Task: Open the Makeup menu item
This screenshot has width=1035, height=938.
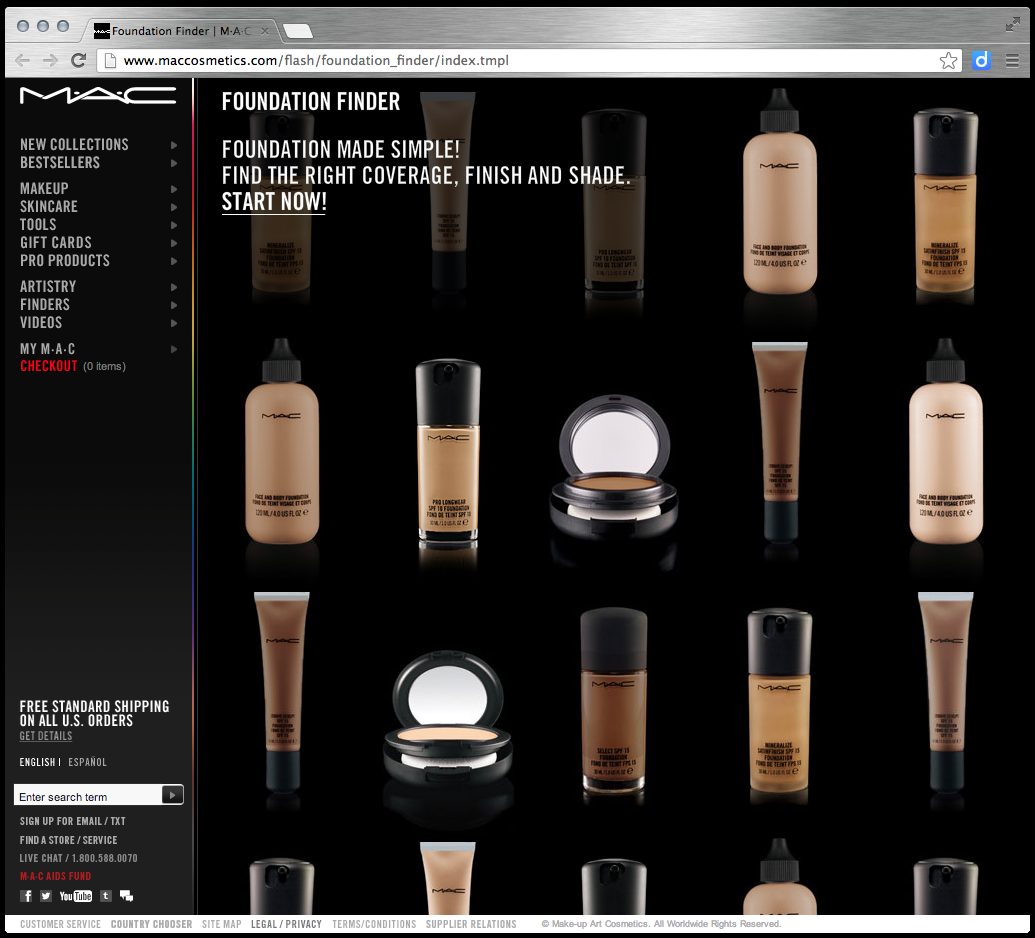Action: (44, 189)
